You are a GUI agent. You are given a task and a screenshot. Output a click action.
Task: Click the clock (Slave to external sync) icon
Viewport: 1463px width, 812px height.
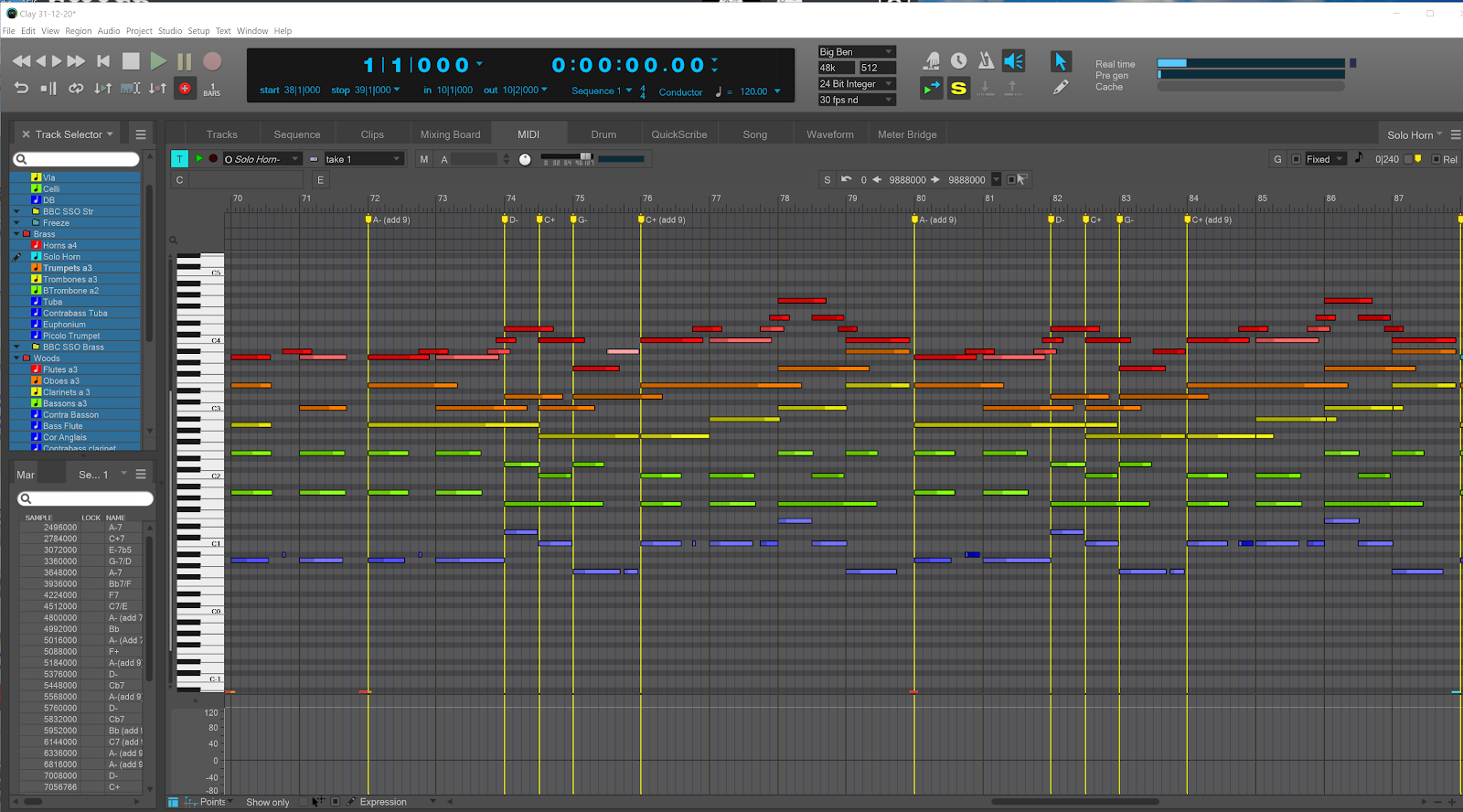[958, 61]
